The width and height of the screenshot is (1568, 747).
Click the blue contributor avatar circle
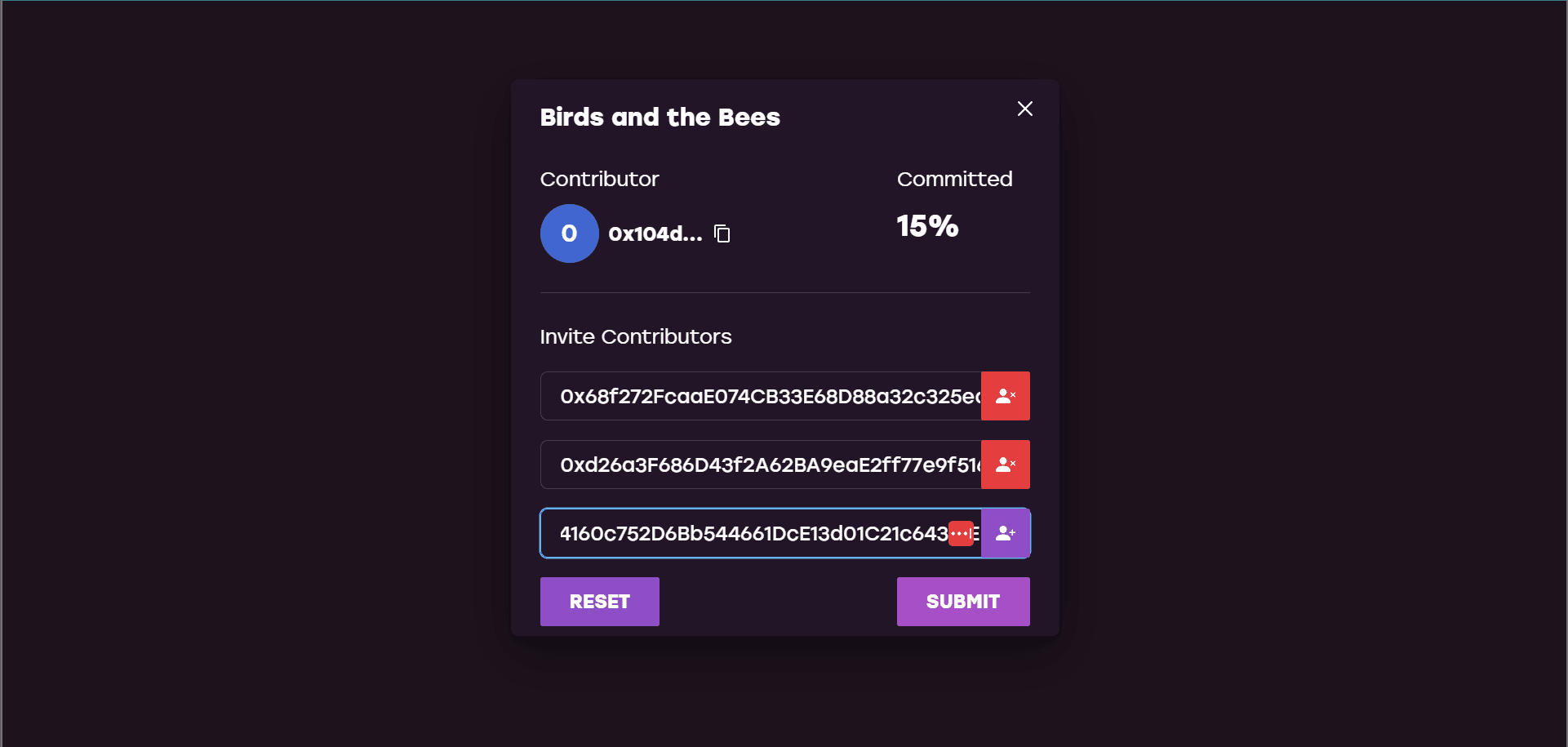click(x=569, y=233)
